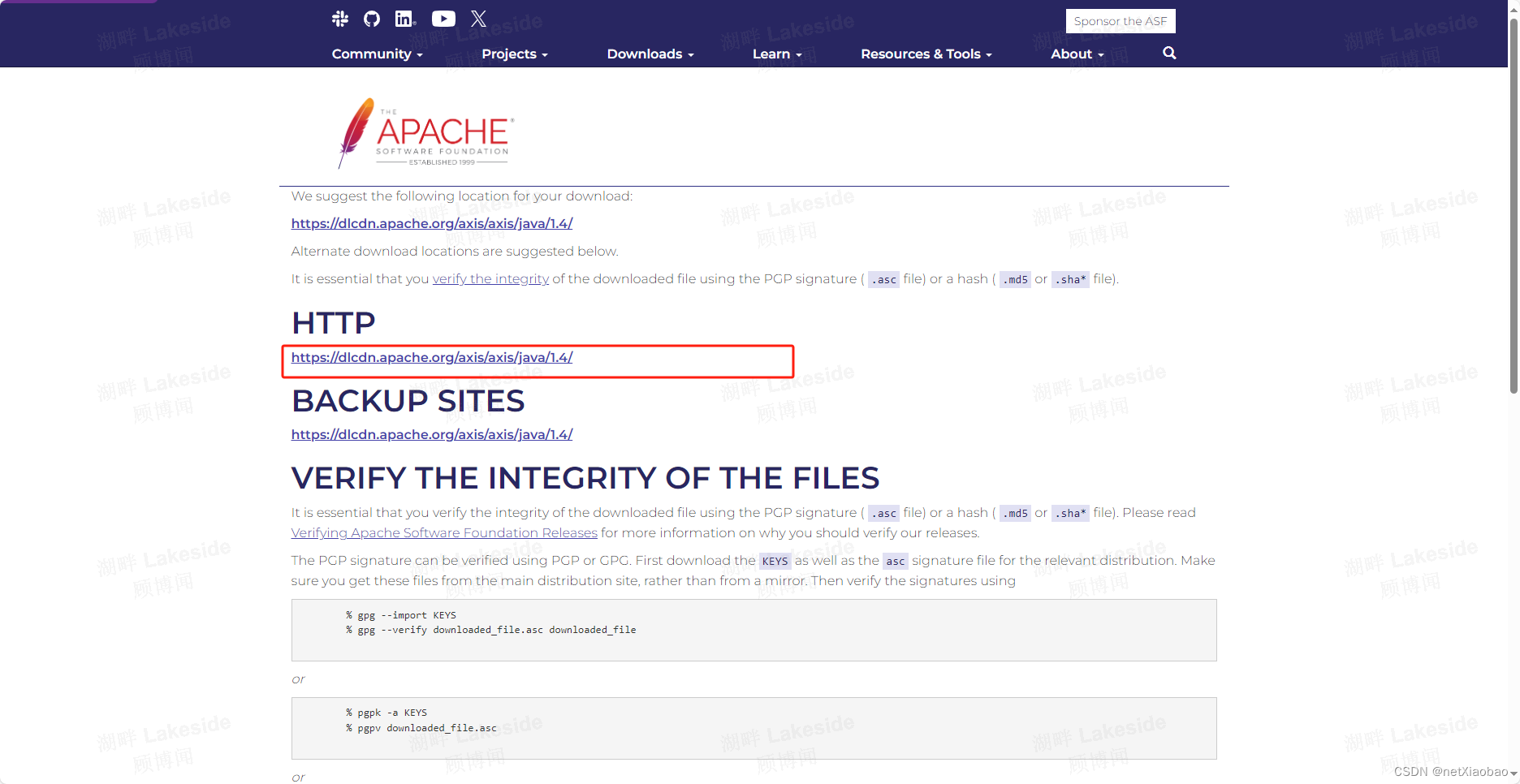Visit Apache's GitHub via the GitHub icon

click(x=371, y=18)
